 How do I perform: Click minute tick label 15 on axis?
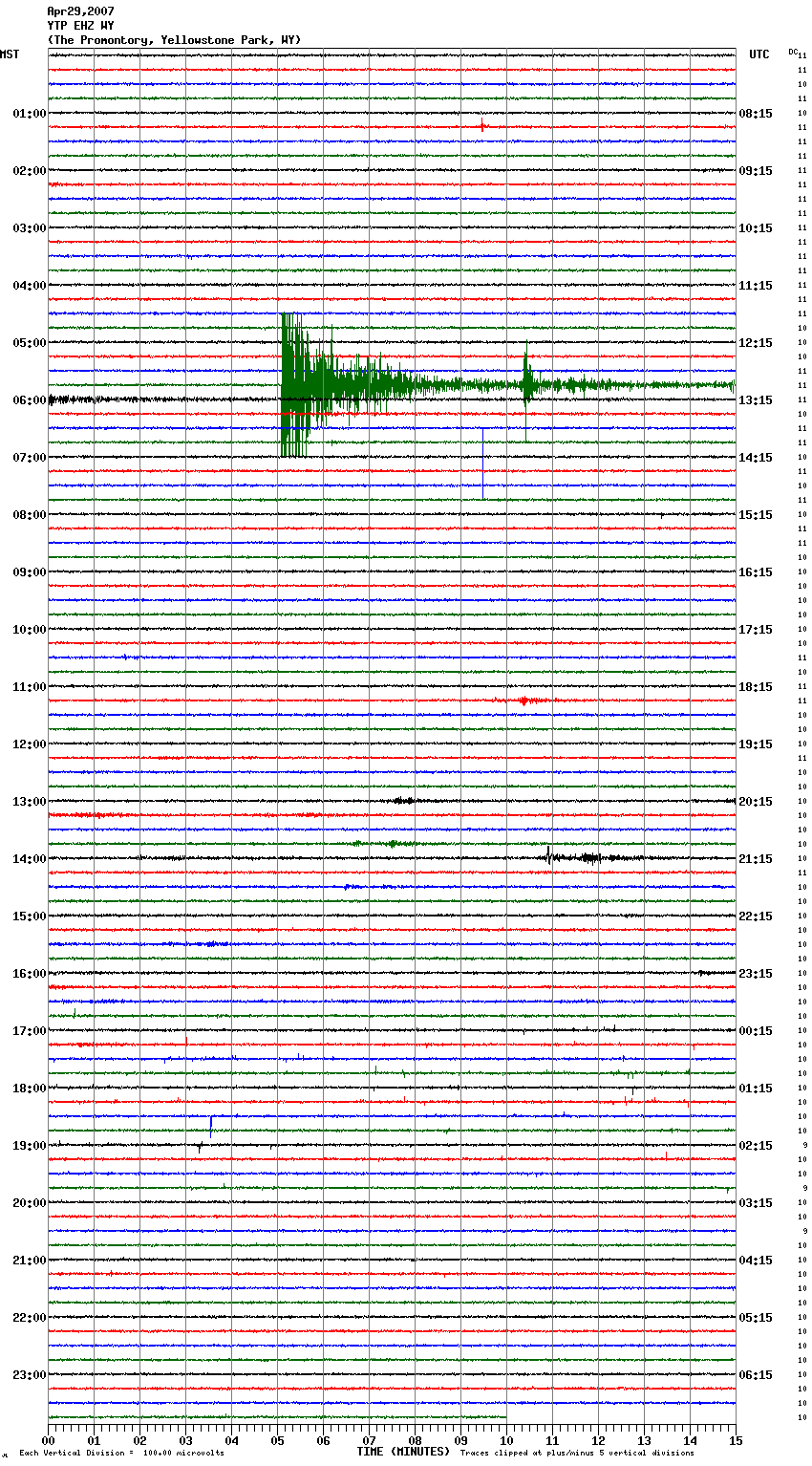(736, 1440)
